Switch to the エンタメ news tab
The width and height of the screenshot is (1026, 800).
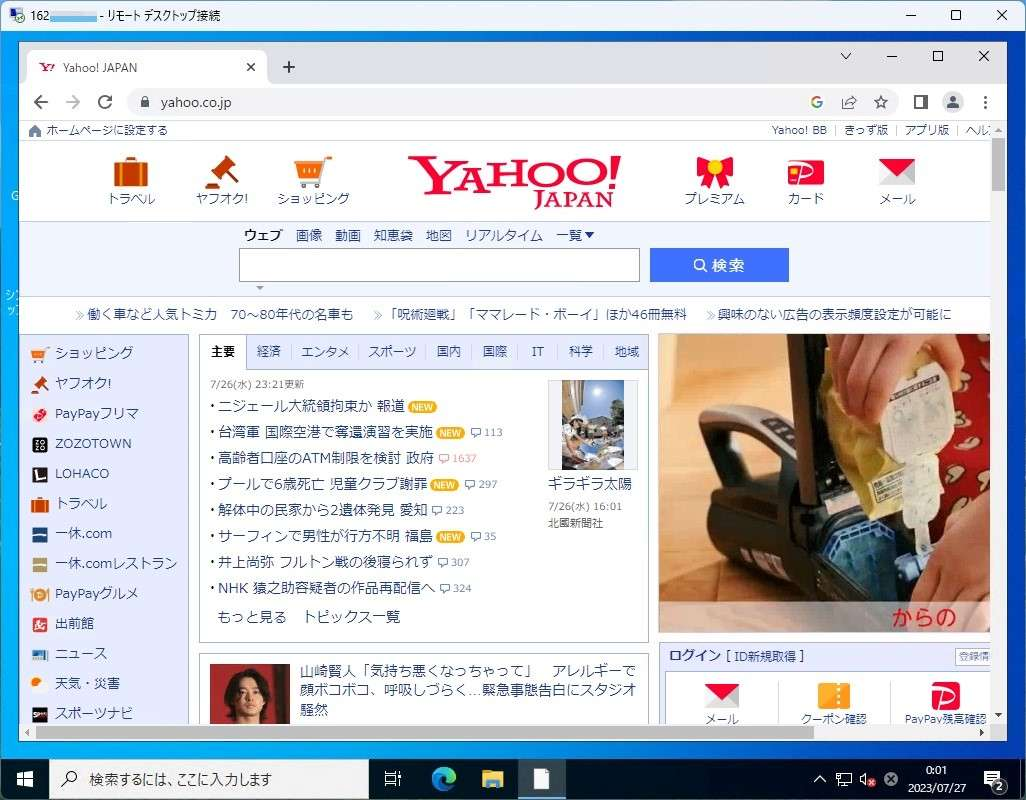tap(325, 351)
